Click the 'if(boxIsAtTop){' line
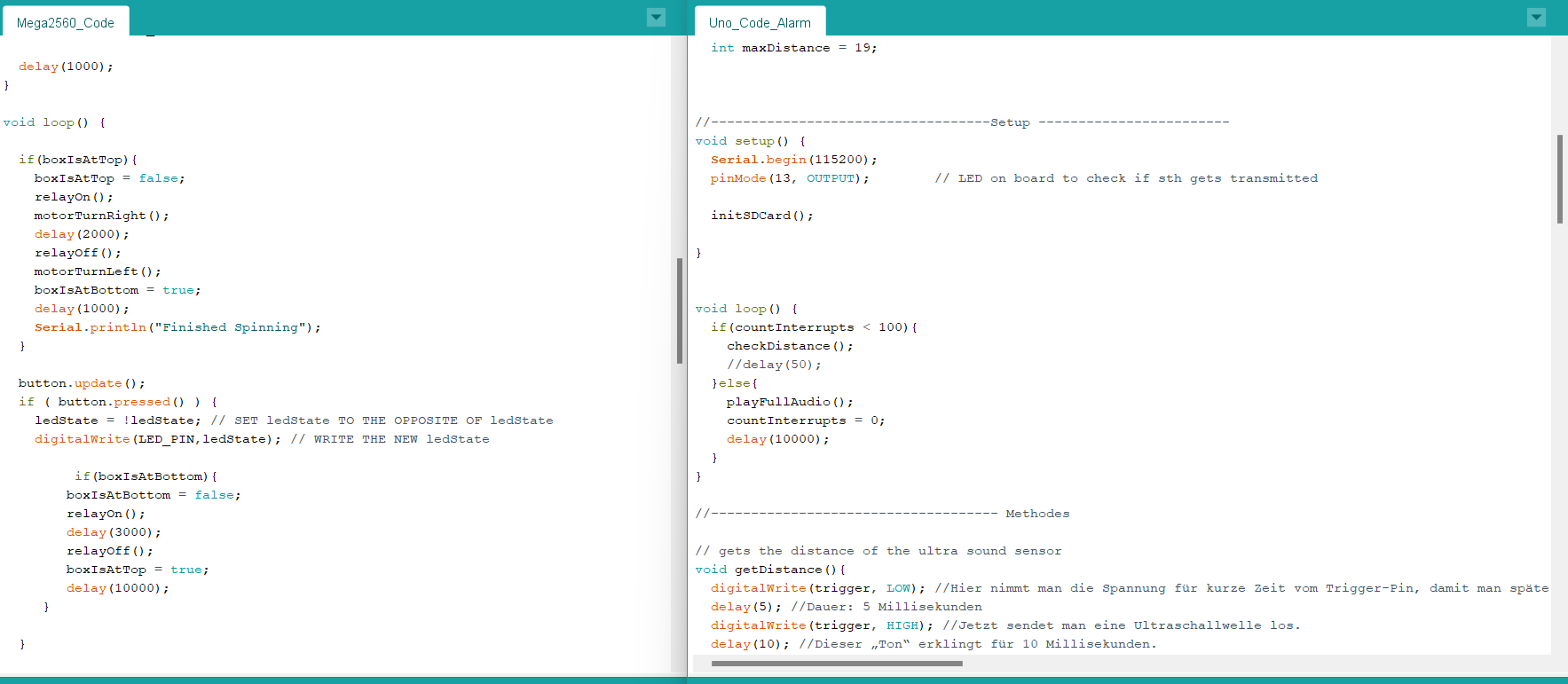The height and width of the screenshot is (684, 1568). (x=78, y=160)
